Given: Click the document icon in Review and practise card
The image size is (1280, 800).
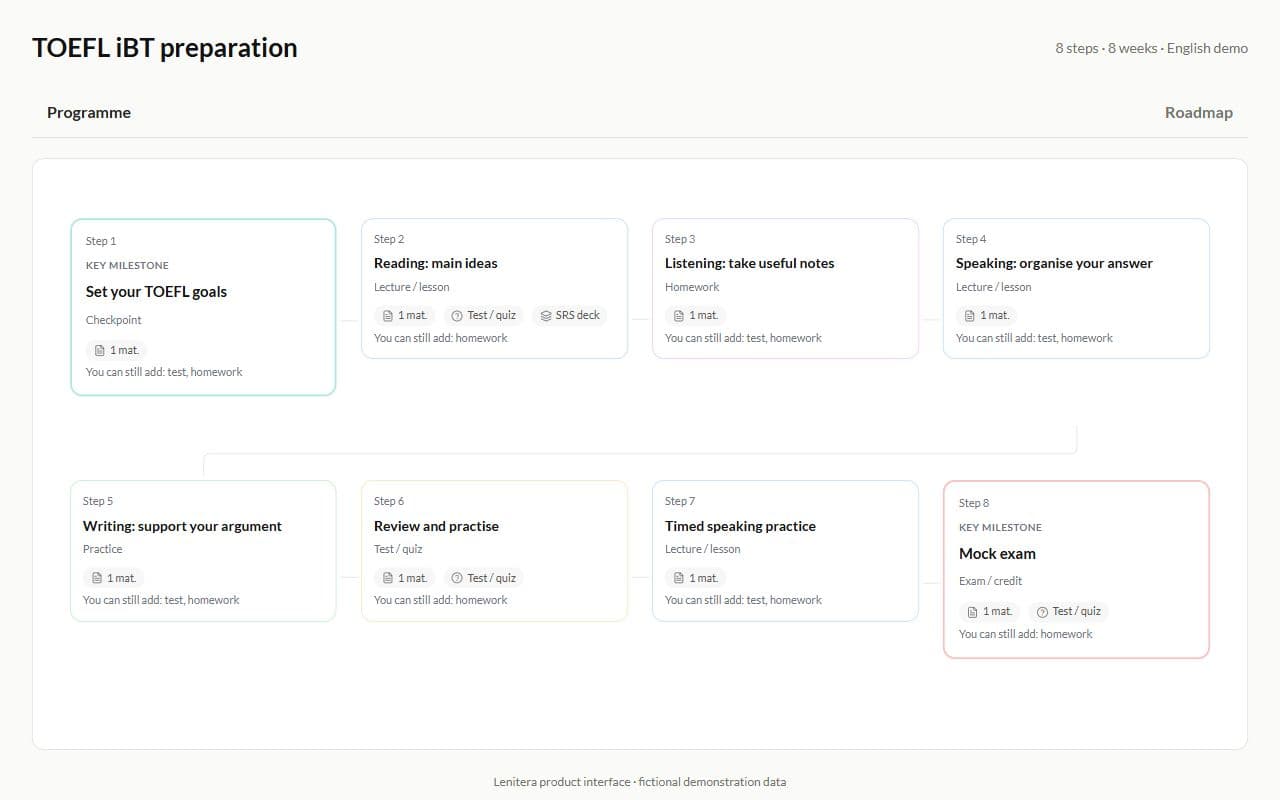Looking at the screenshot, I should click(388, 578).
